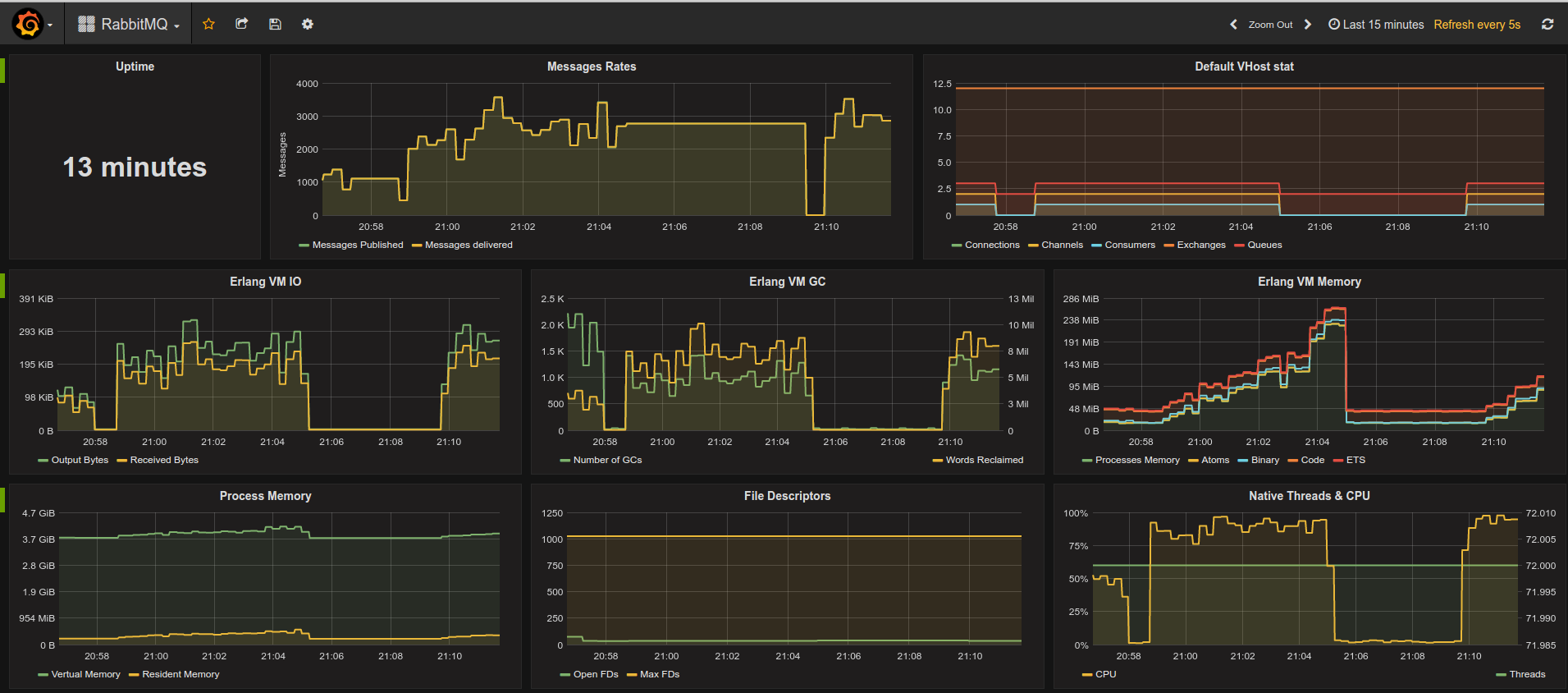Click the share dashboard icon
Screen dimensions: 1568x693
click(x=241, y=25)
